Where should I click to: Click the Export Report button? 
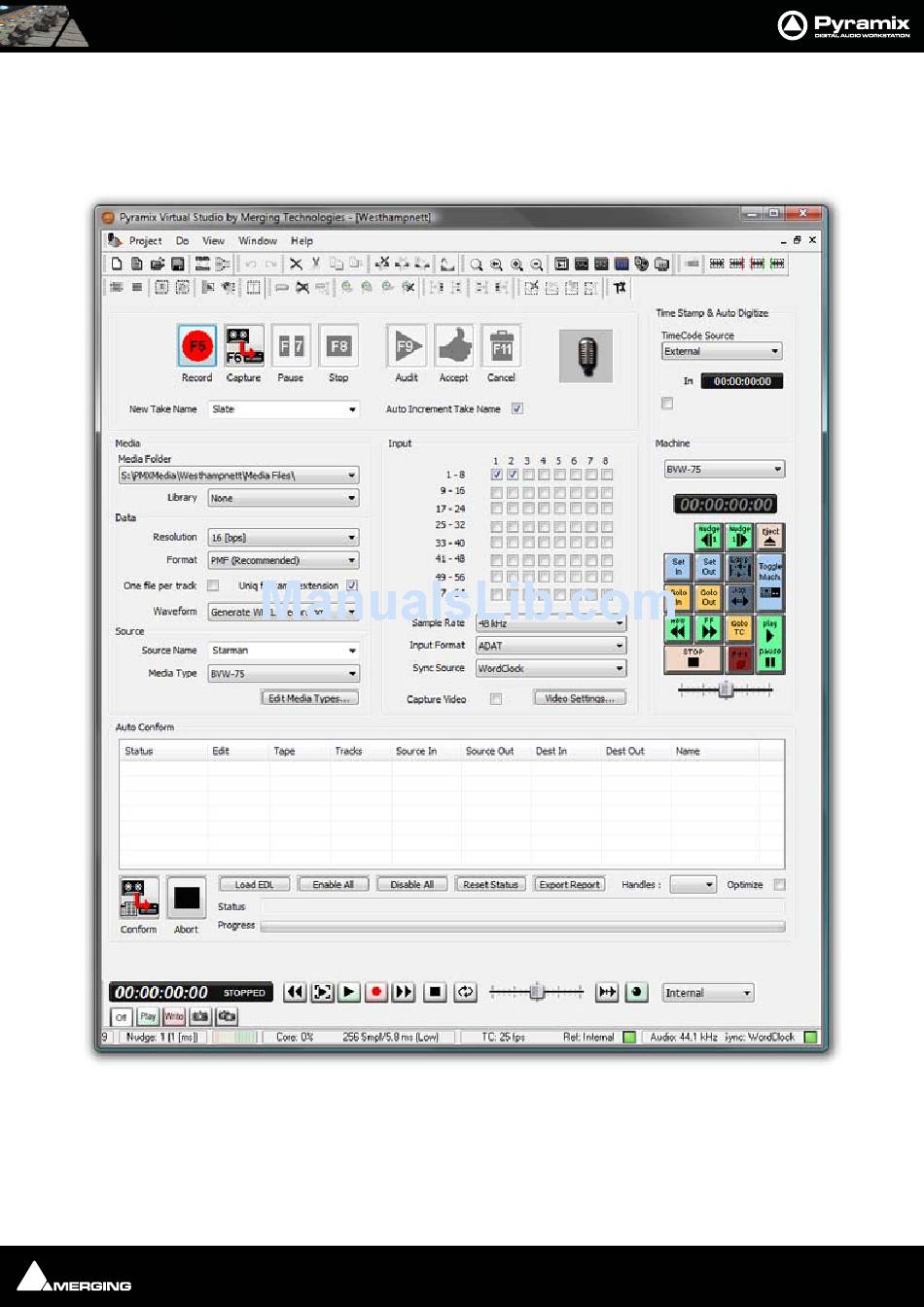(x=570, y=884)
